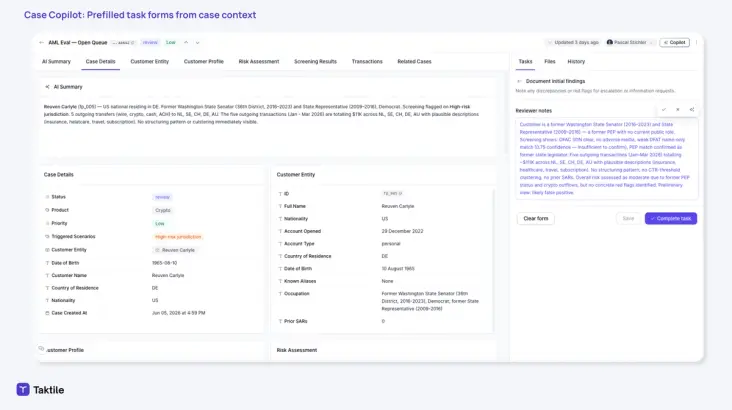The width and height of the screenshot is (732, 410).
Task: Open the Customer Entity tab
Action: tap(149, 62)
